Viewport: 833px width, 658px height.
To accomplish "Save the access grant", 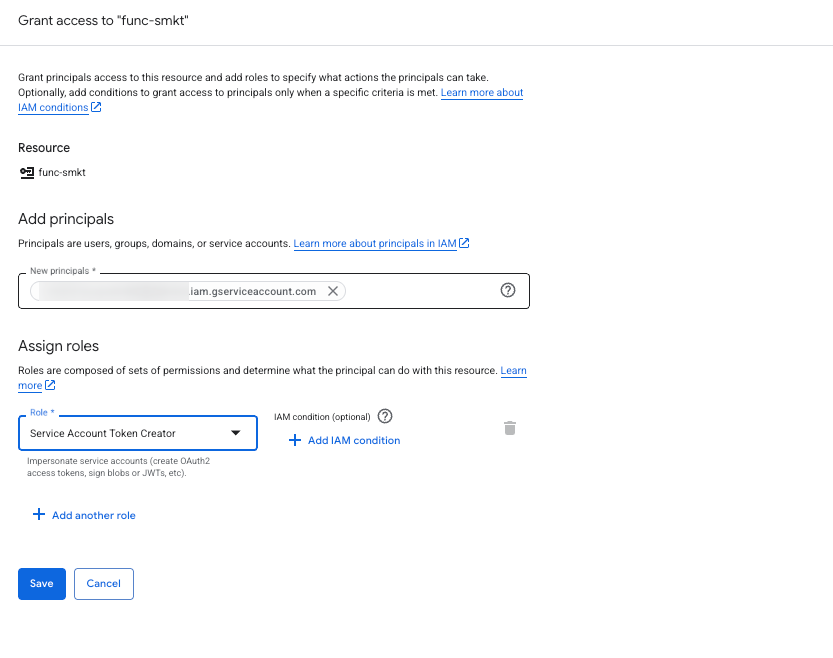I will (42, 584).
